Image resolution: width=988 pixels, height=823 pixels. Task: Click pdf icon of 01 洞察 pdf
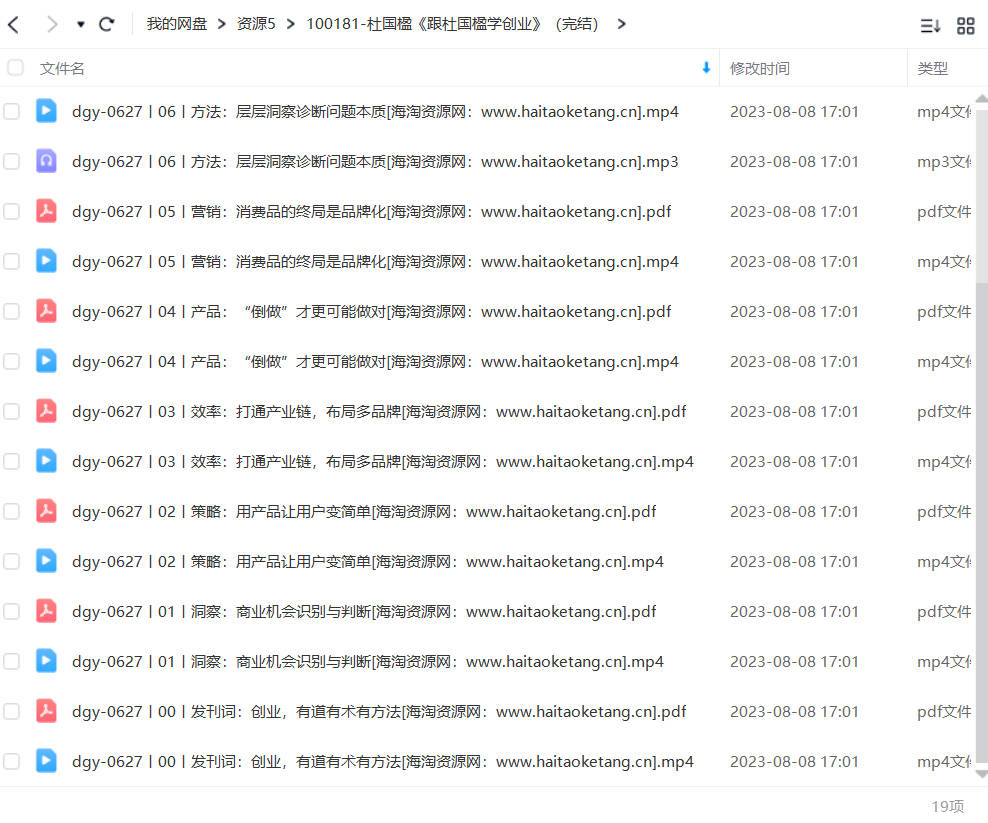coord(46,611)
